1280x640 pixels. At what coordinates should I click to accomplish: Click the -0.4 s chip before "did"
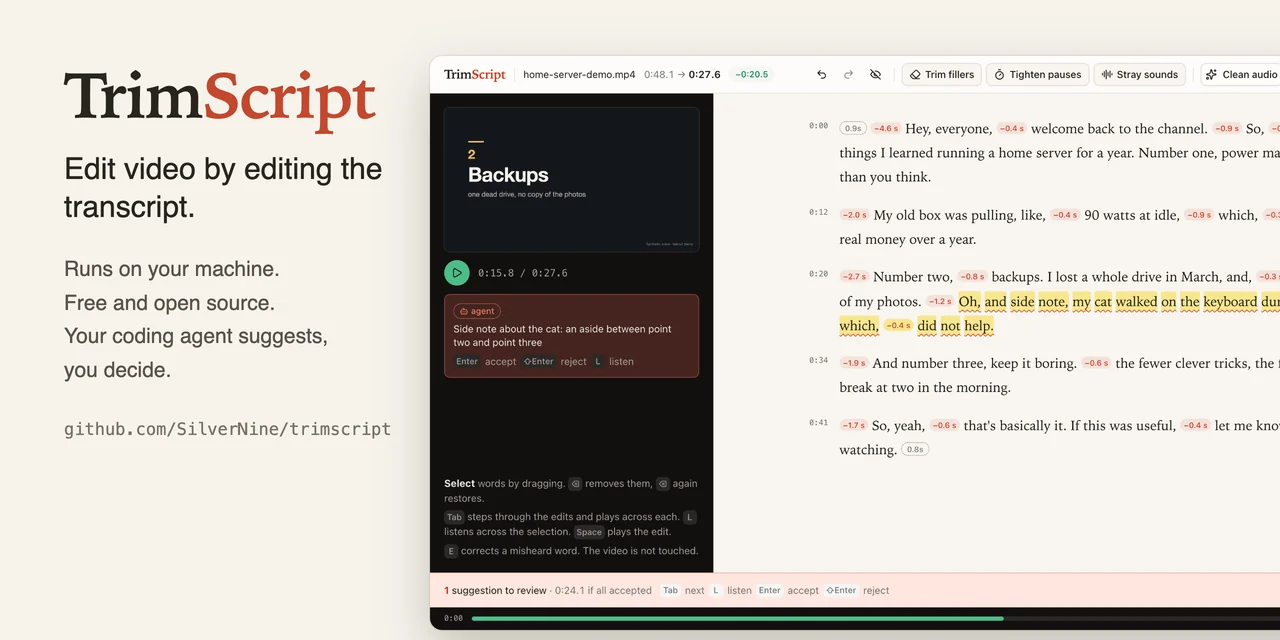coord(898,325)
